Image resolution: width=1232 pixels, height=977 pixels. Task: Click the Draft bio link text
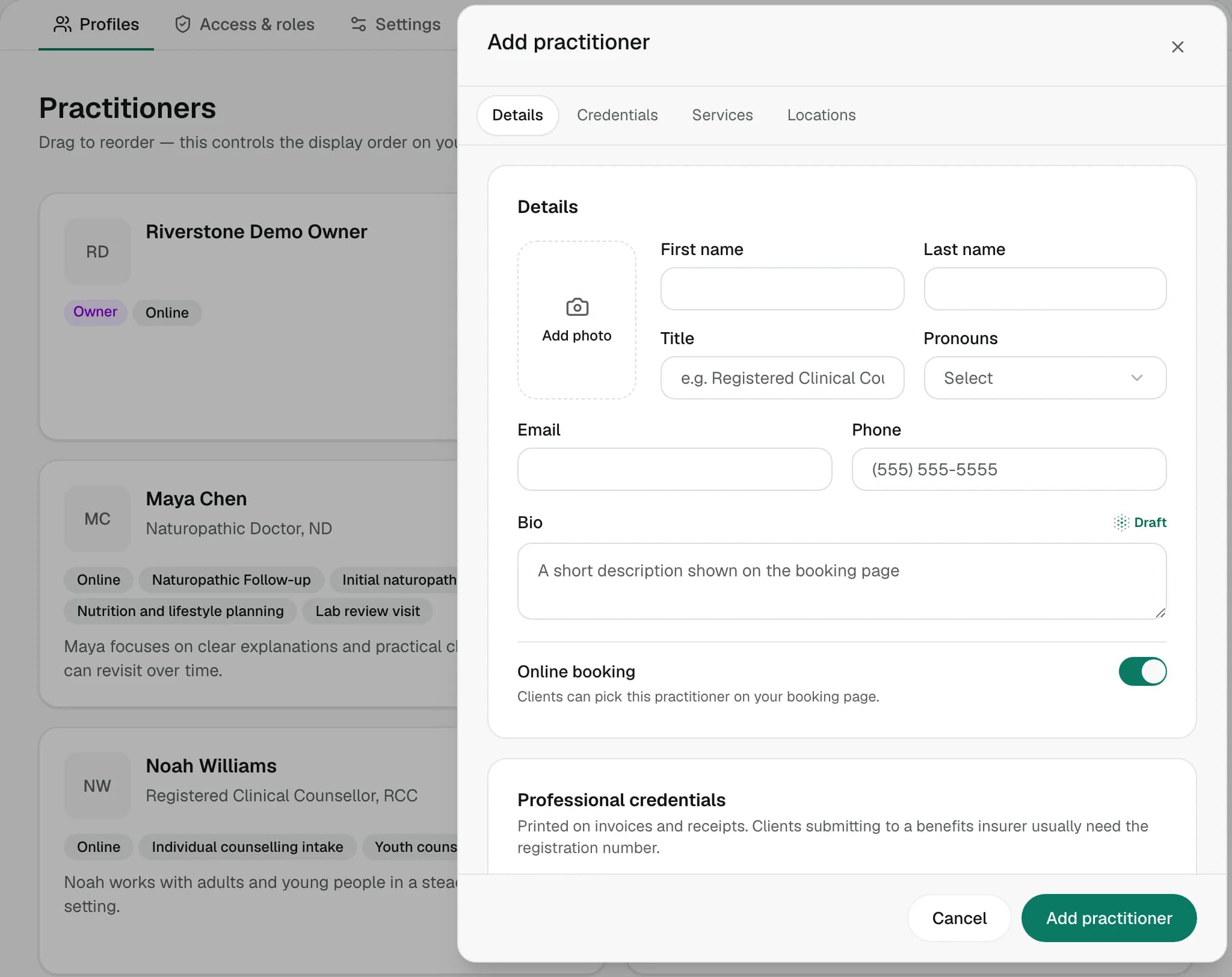pos(1150,522)
